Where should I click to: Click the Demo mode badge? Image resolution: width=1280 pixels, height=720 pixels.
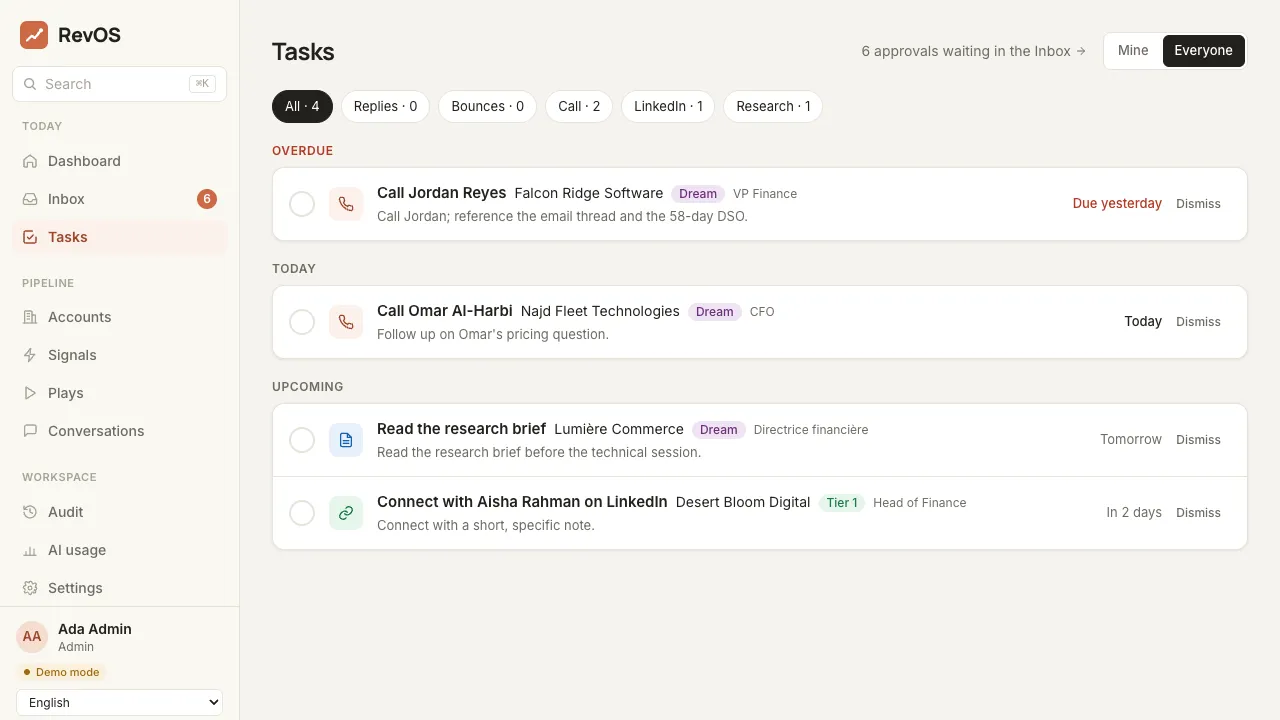[x=61, y=672]
